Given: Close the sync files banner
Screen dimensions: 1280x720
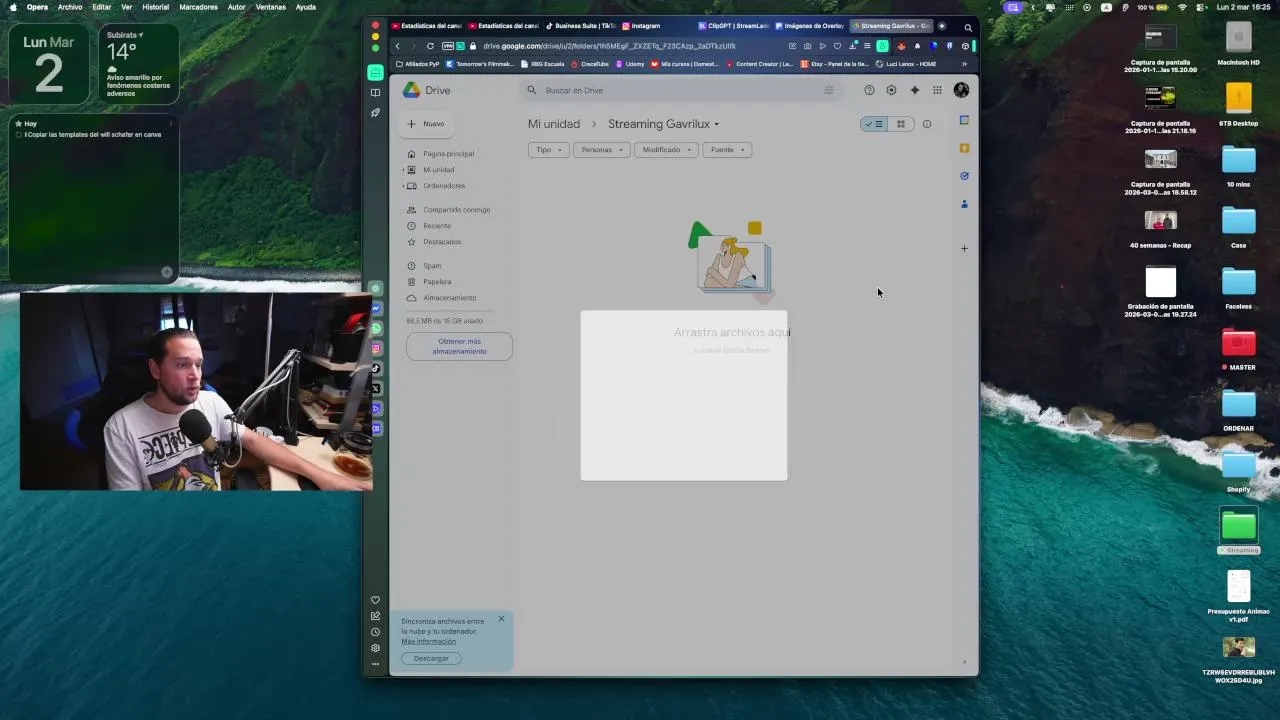Looking at the screenshot, I should tap(502, 619).
